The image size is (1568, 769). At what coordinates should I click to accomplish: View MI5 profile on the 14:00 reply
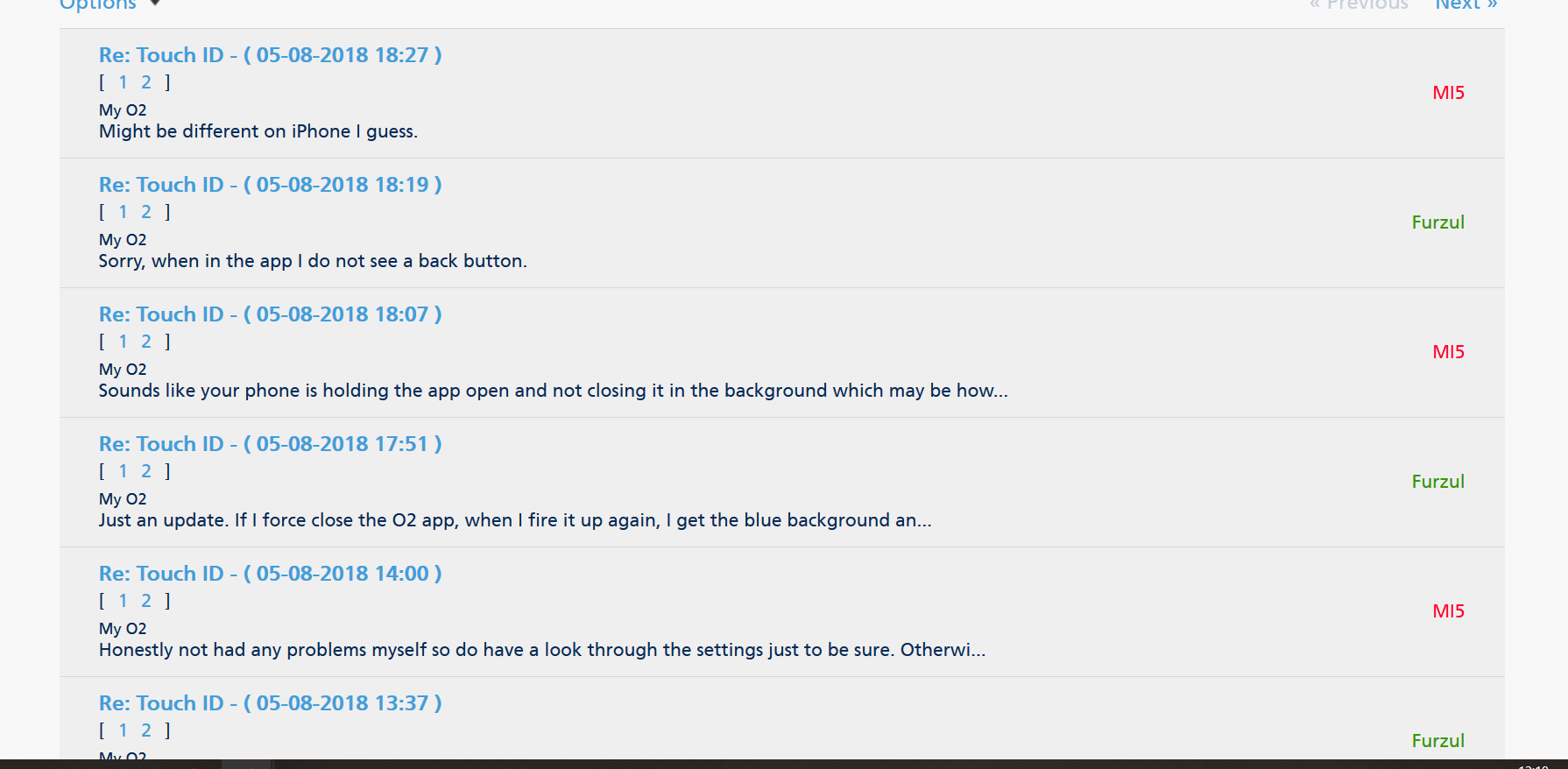tap(1448, 611)
